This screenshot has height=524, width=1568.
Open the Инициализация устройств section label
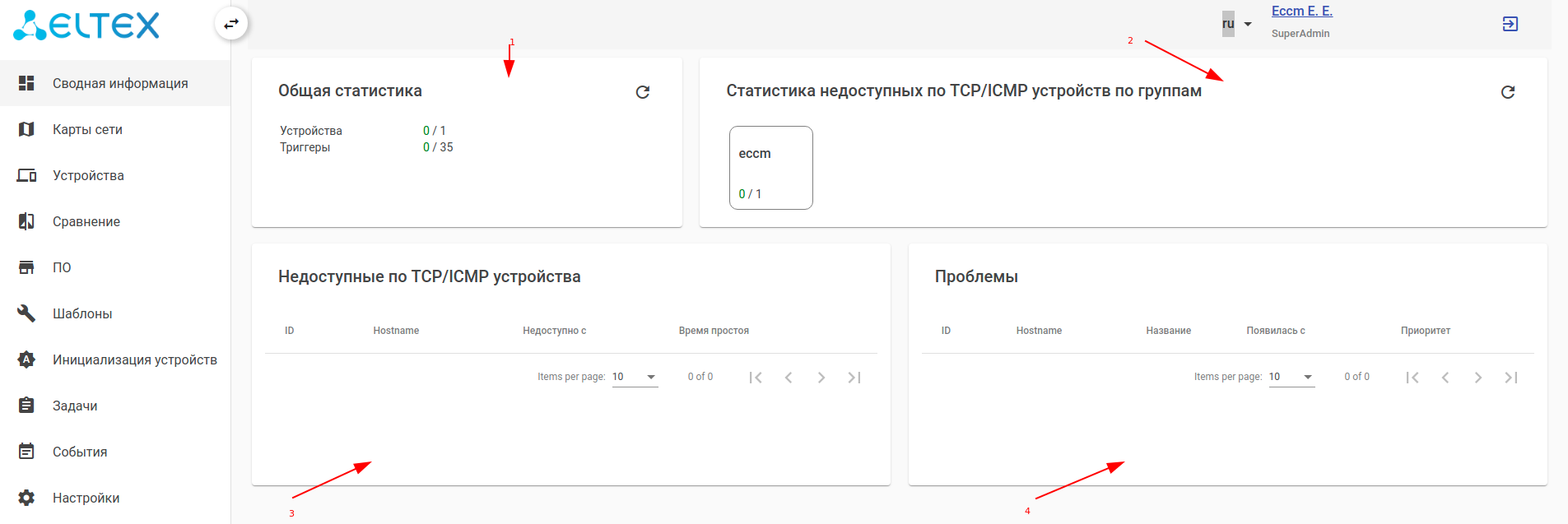click(x=135, y=359)
